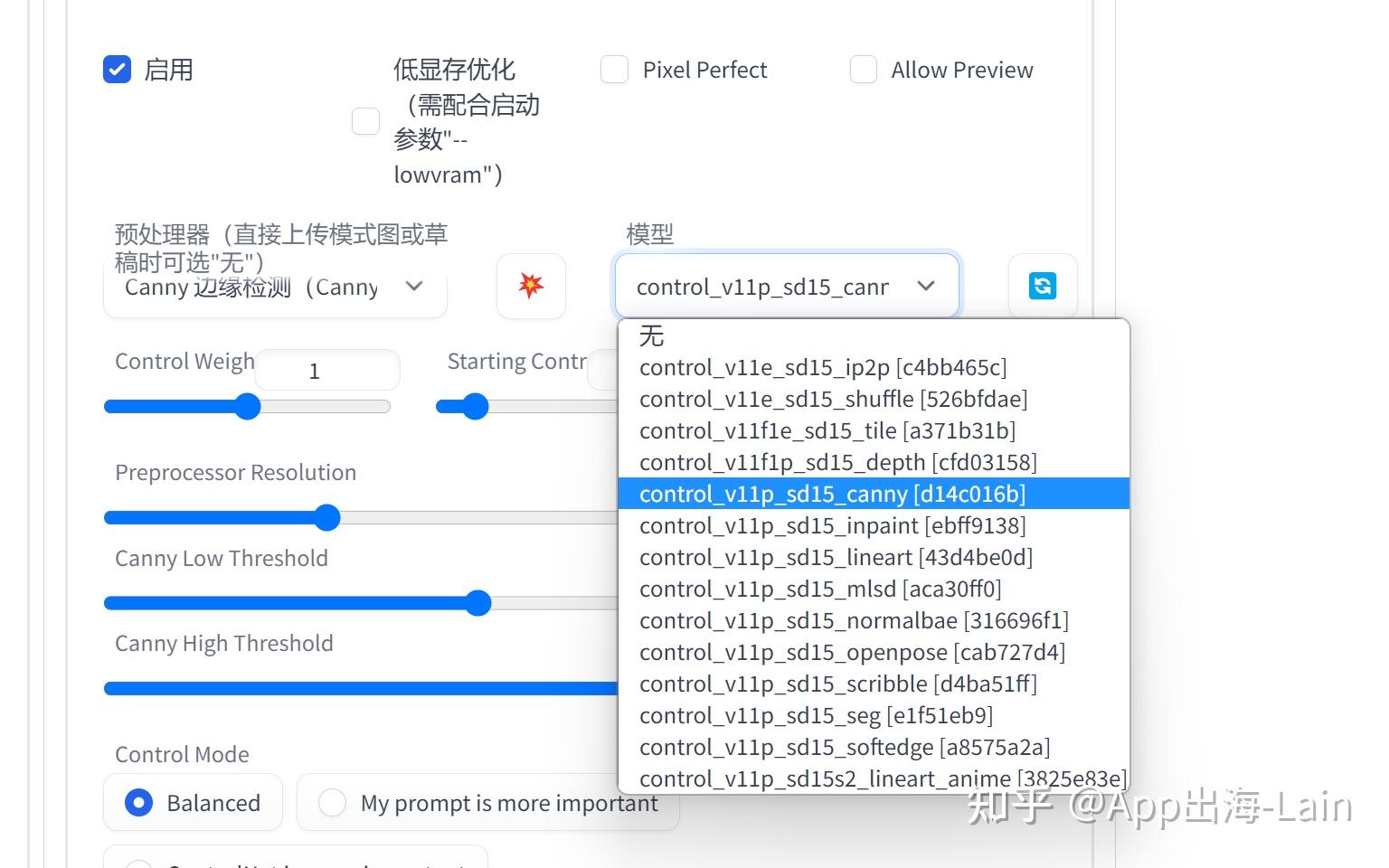Click the Control Weight value input field
Image resolution: width=1389 pixels, height=868 pixels.
[326, 369]
